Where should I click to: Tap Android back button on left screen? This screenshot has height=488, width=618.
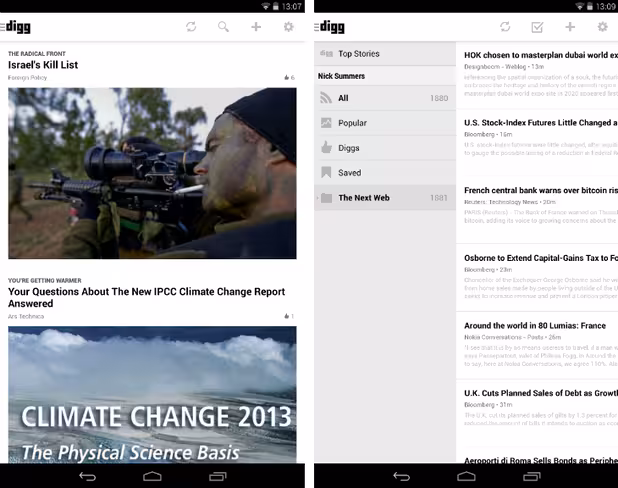[x=87, y=477]
